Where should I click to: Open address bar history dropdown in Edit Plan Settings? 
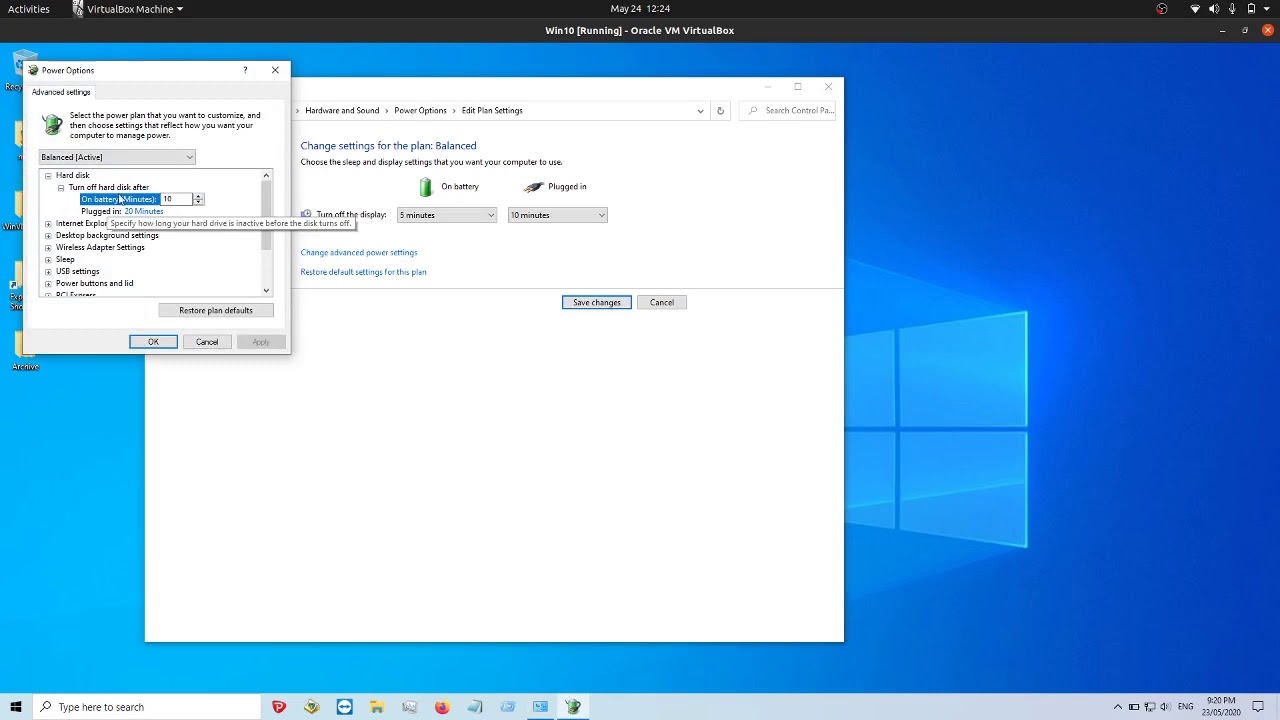point(700,111)
